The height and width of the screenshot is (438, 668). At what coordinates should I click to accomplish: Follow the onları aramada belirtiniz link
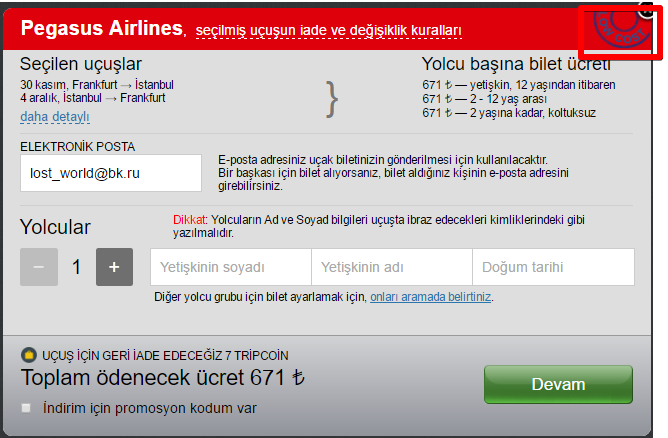point(430,297)
